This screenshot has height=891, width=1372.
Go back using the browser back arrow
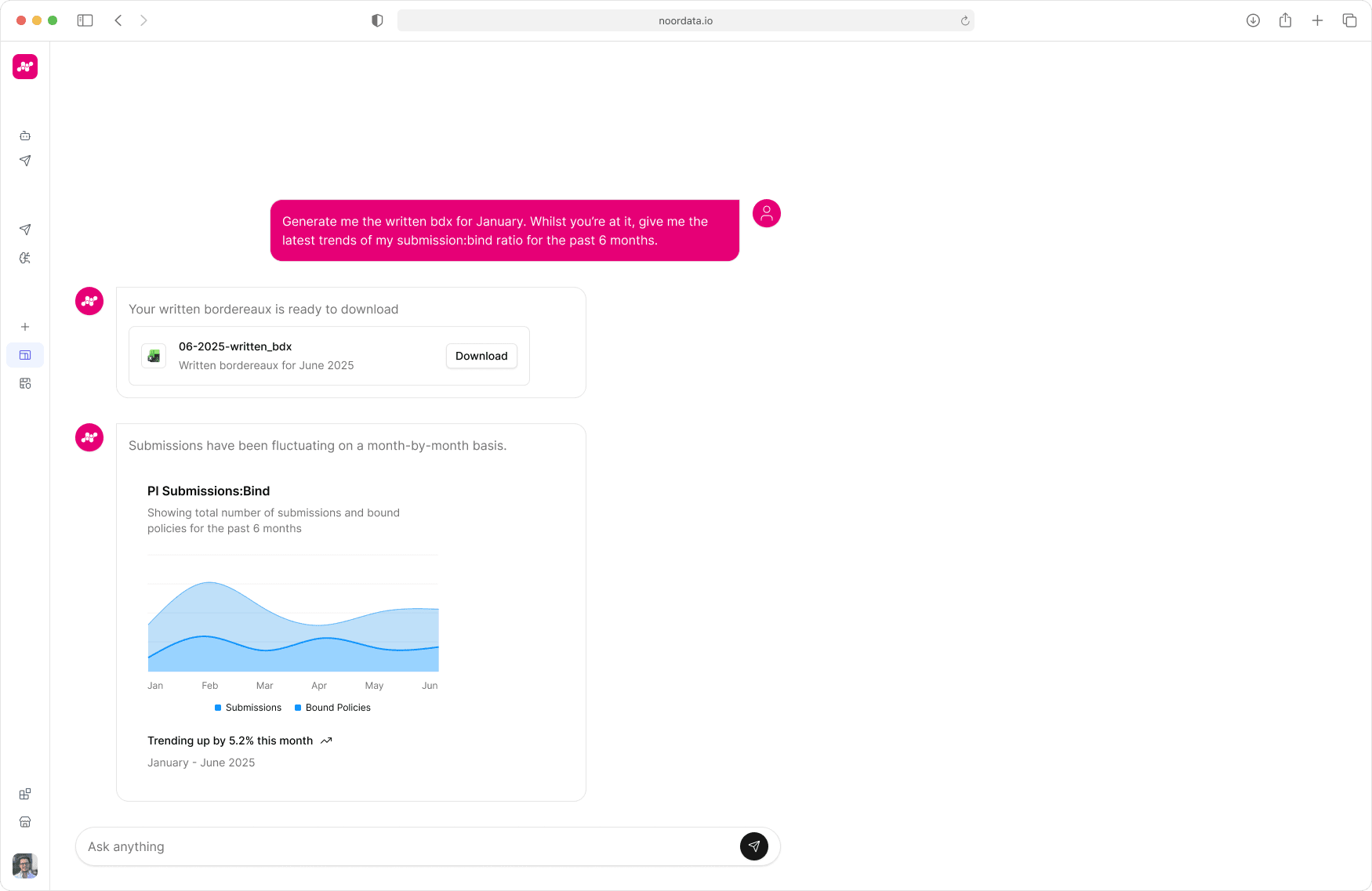(x=118, y=20)
